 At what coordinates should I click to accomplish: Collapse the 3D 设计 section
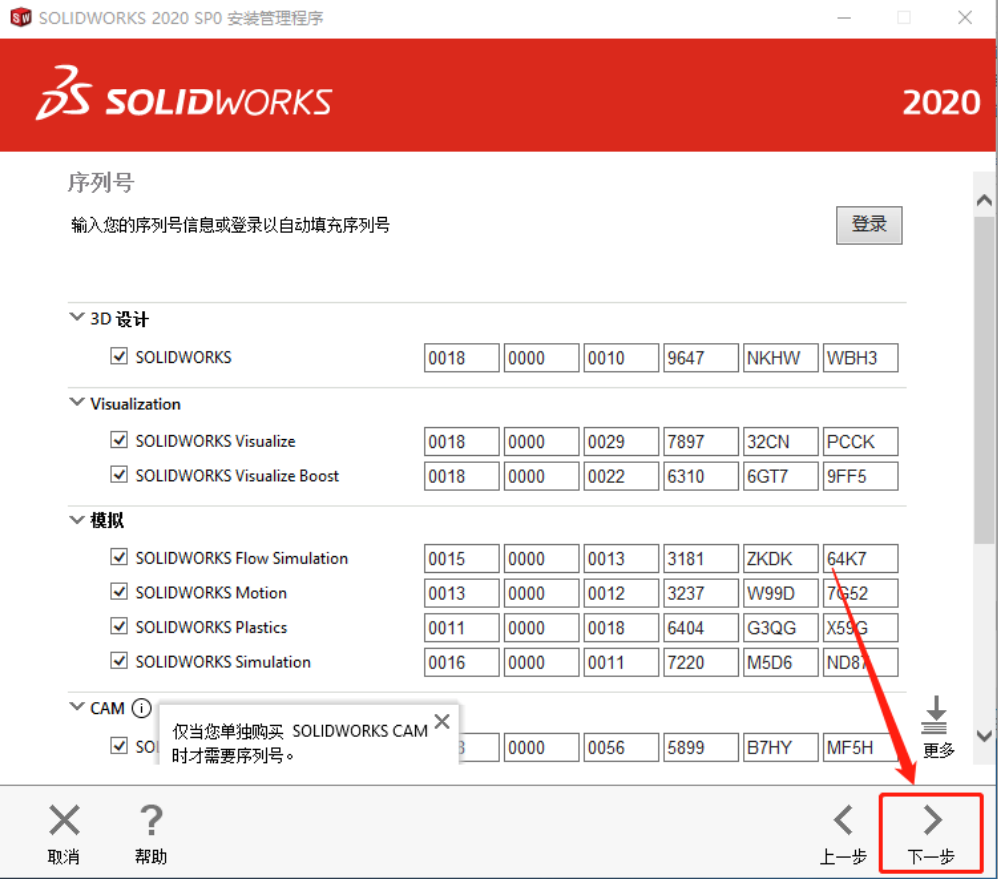[77, 319]
